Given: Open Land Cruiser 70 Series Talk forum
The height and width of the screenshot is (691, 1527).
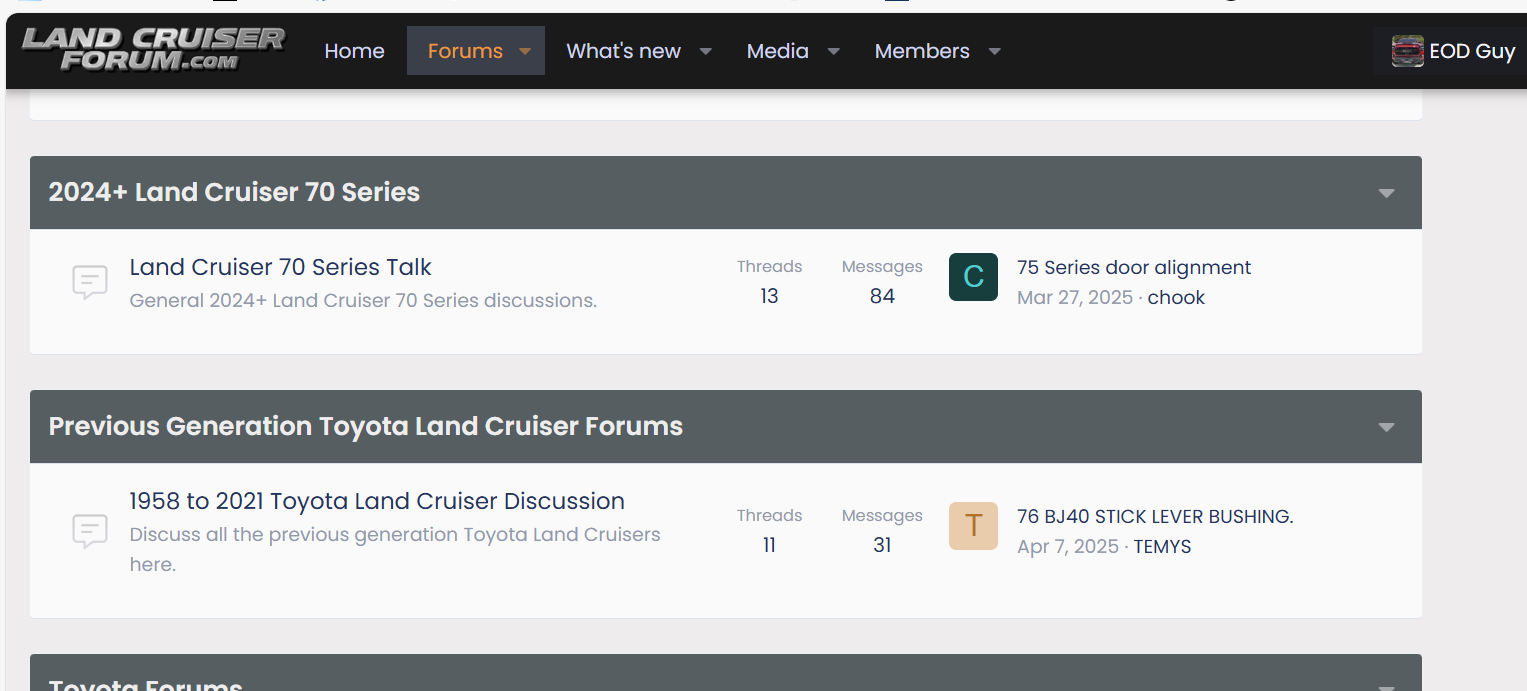Looking at the screenshot, I should pos(280,267).
